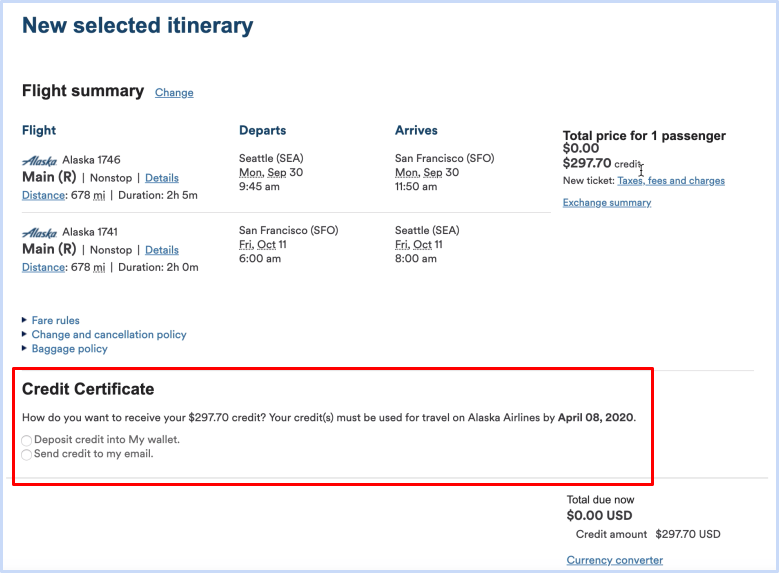Click the Alaska logo beside flight 1746
The width and height of the screenshot is (779, 573).
pyautogui.click(x=39, y=161)
